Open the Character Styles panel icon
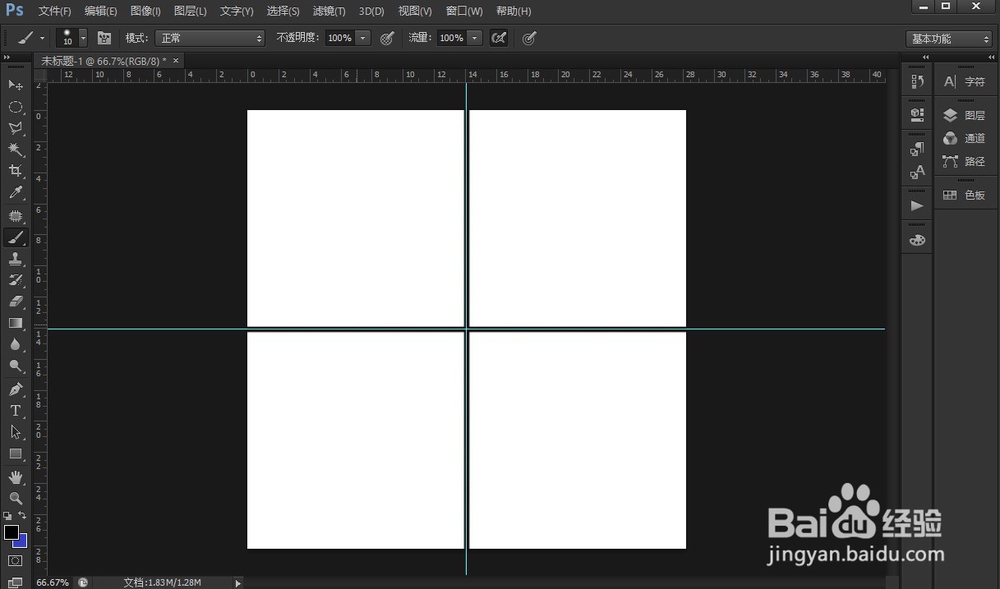 917,171
